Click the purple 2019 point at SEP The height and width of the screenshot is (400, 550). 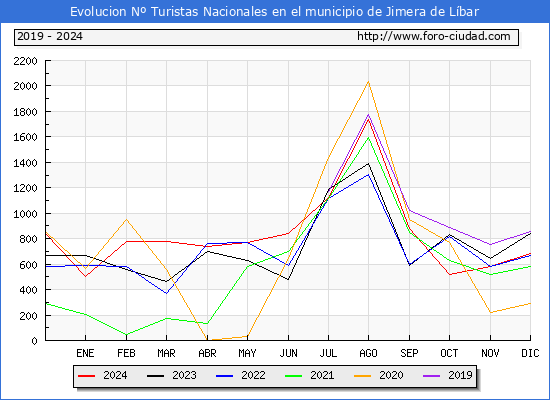click(409, 211)
